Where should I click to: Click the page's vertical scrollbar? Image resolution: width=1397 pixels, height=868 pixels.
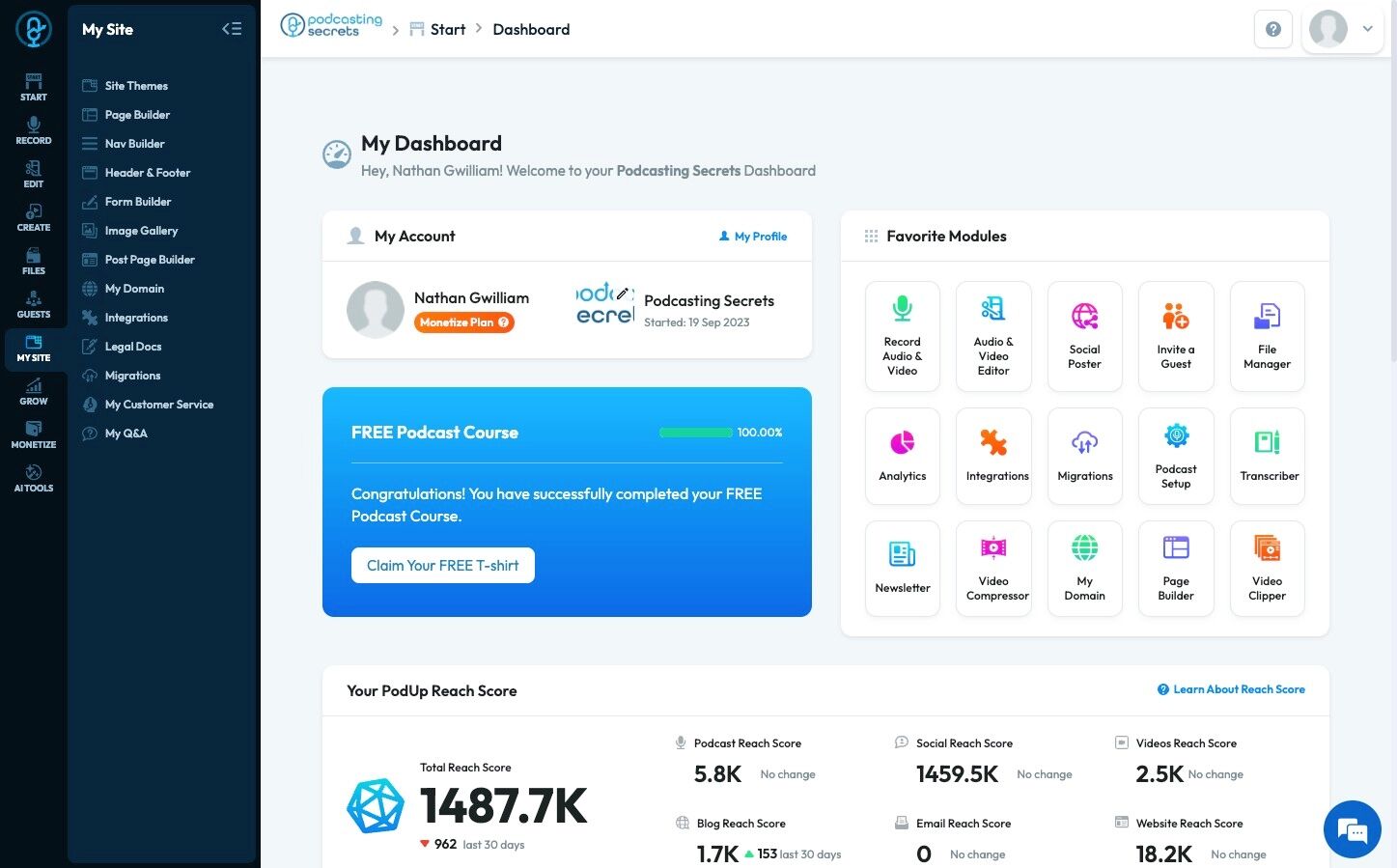[1392, 183]
